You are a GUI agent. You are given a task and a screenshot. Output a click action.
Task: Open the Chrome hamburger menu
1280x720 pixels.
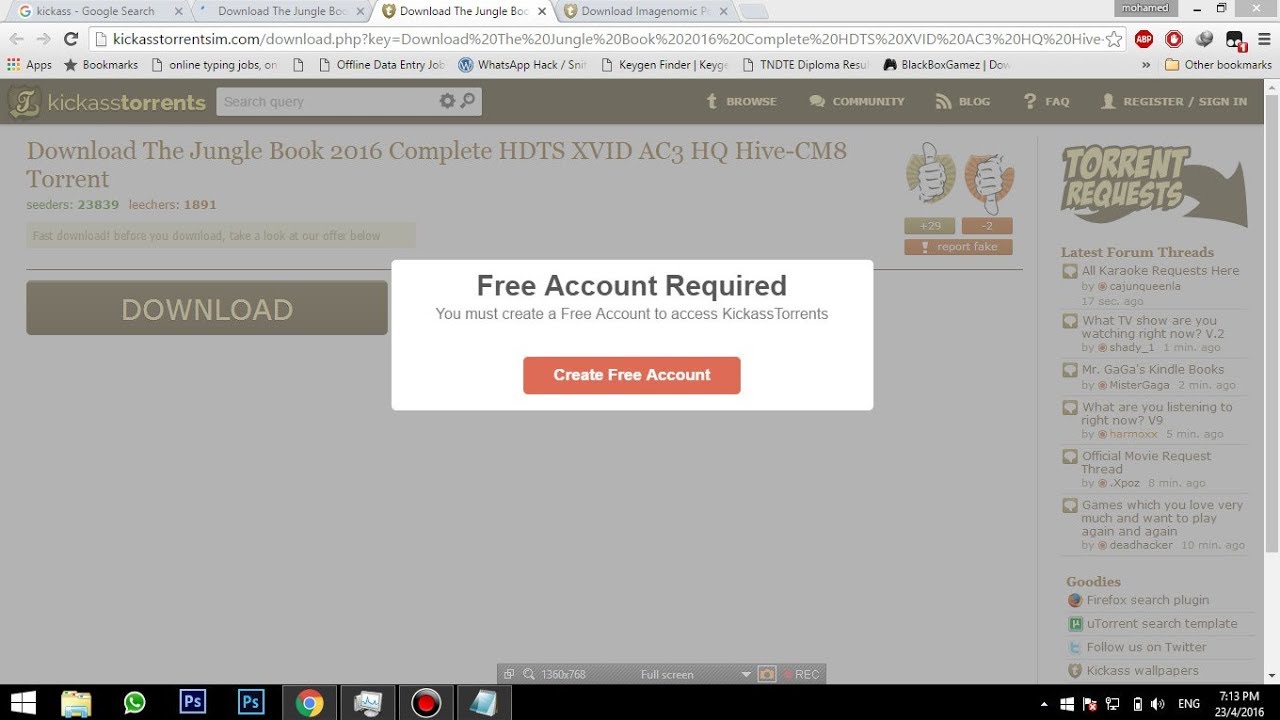[x=1265, y=39]
